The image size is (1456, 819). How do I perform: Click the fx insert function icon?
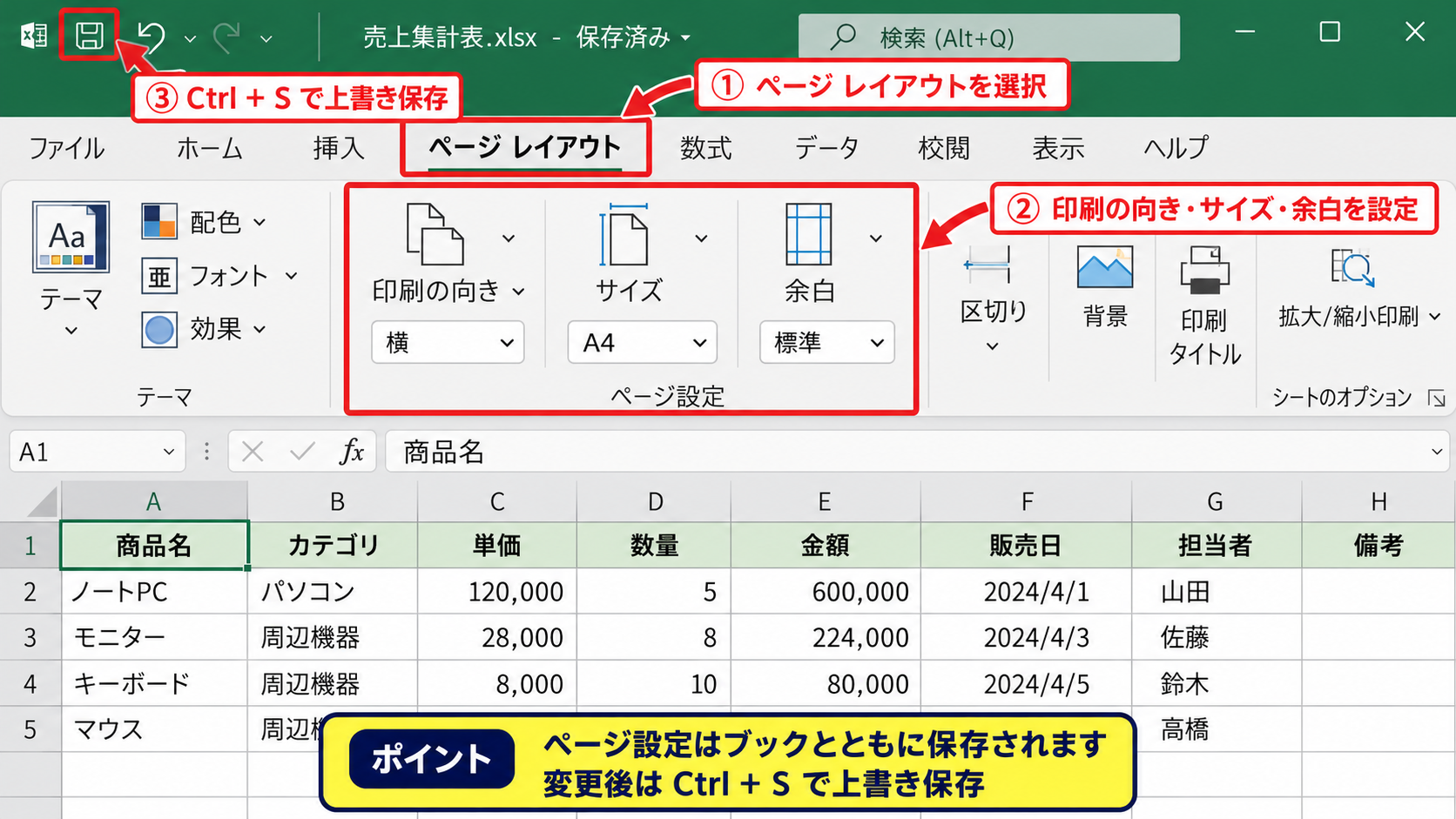[x=352, y=451]
